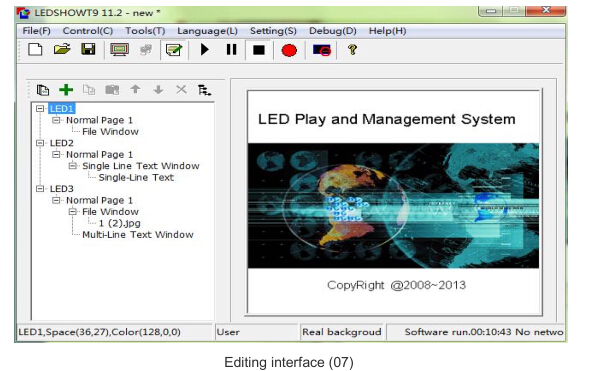
Task: Open help with the question mark icon
Action: (x=352, y=50)
